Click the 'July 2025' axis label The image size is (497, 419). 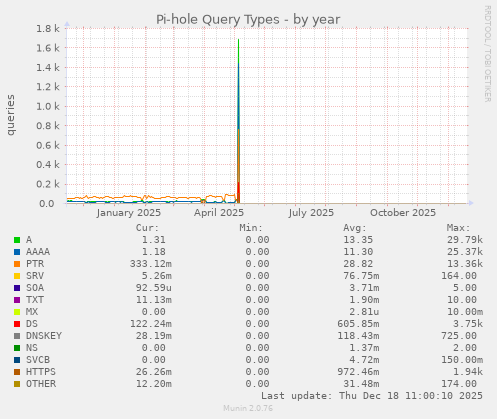click(311, 213)
